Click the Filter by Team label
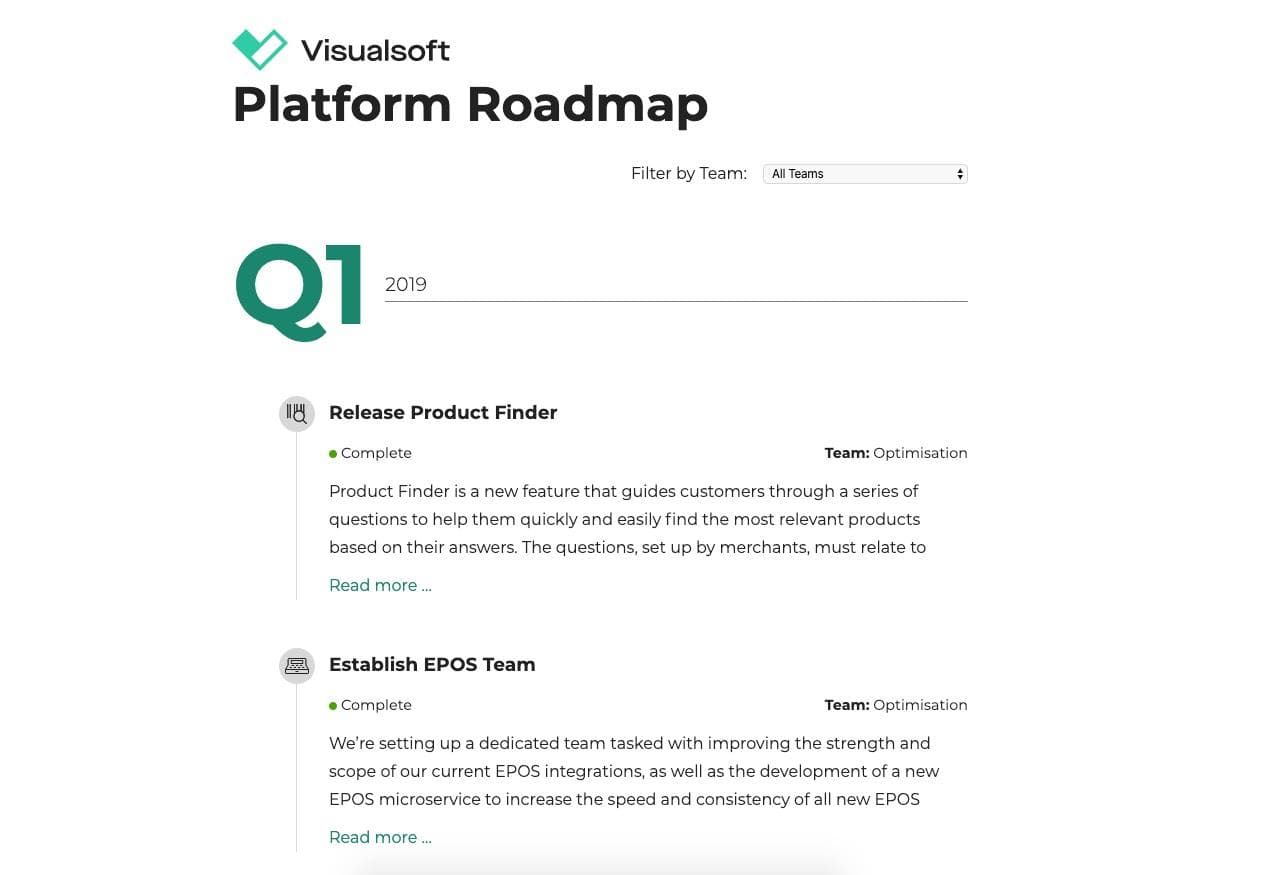Screen dimensions: 1277x875 click(689, 173)
